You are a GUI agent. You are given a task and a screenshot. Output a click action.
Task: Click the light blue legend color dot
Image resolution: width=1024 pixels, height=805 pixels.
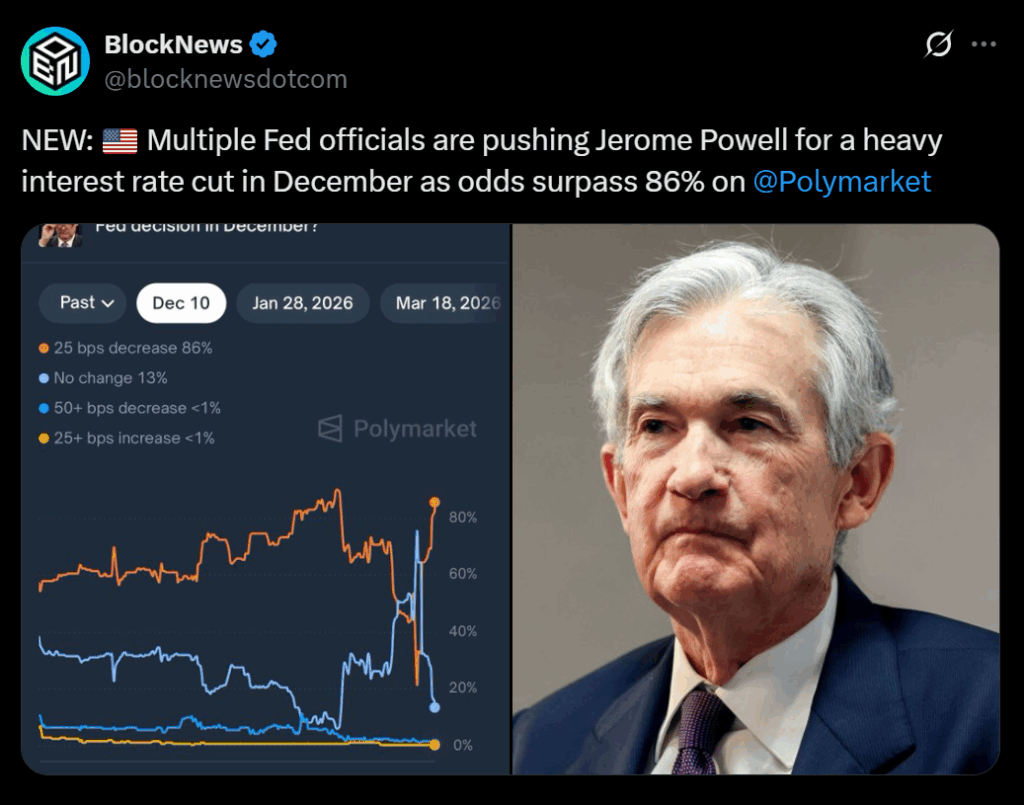click(43, 408)
